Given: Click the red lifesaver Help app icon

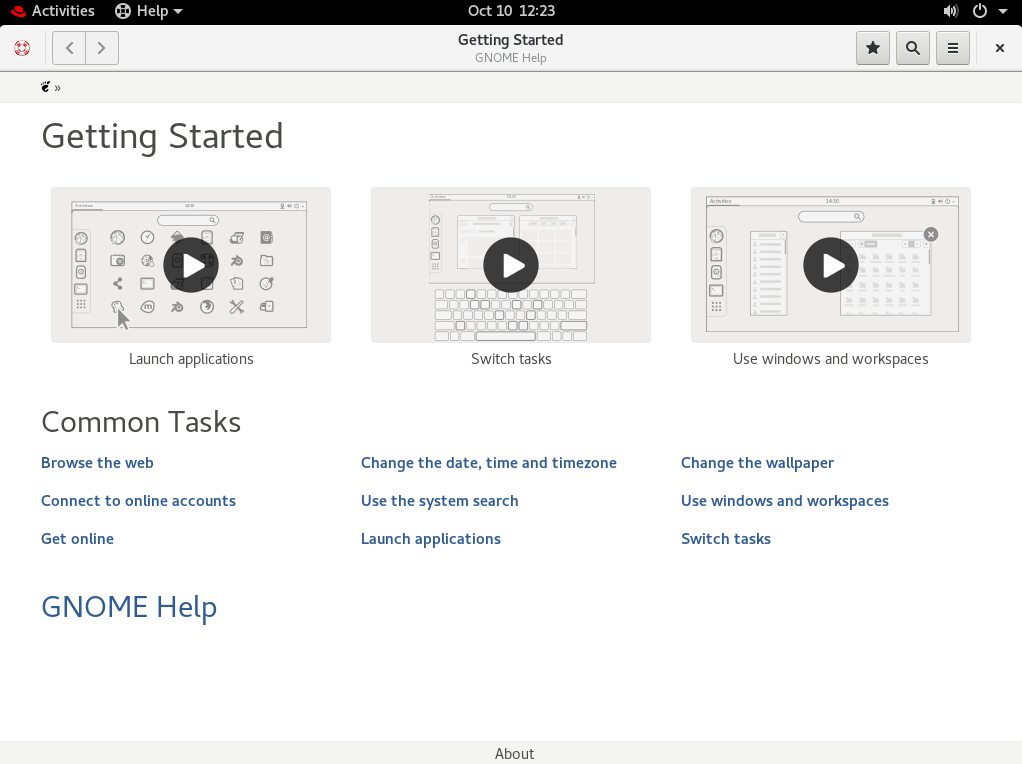Looking at the screenshot, I should 22,48.
